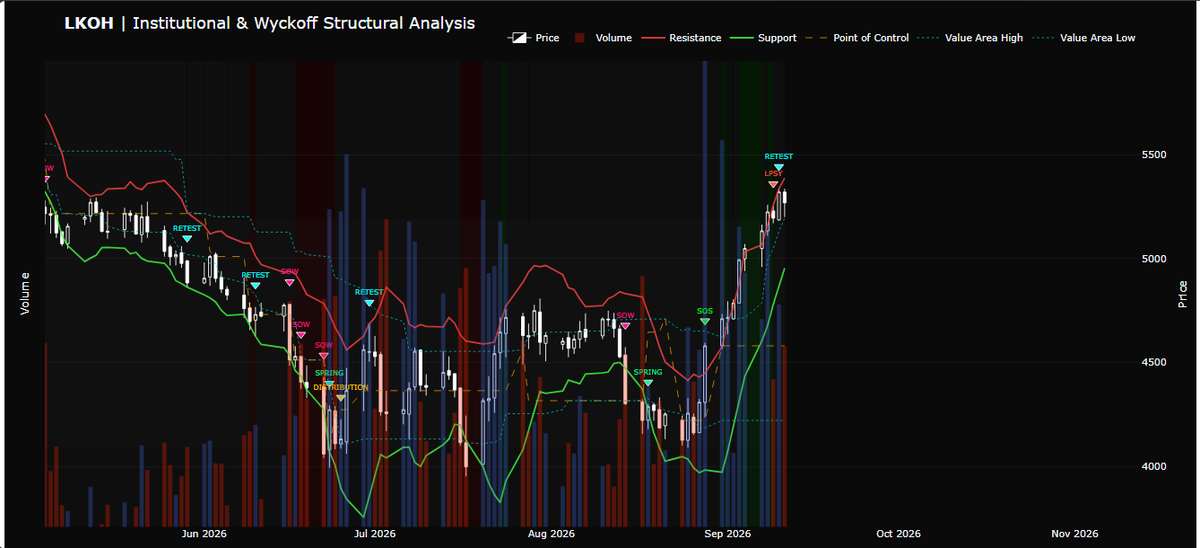1200x548 pixels.
Task: Hide the Point of Control legend entry
Action: coord(860,38)
